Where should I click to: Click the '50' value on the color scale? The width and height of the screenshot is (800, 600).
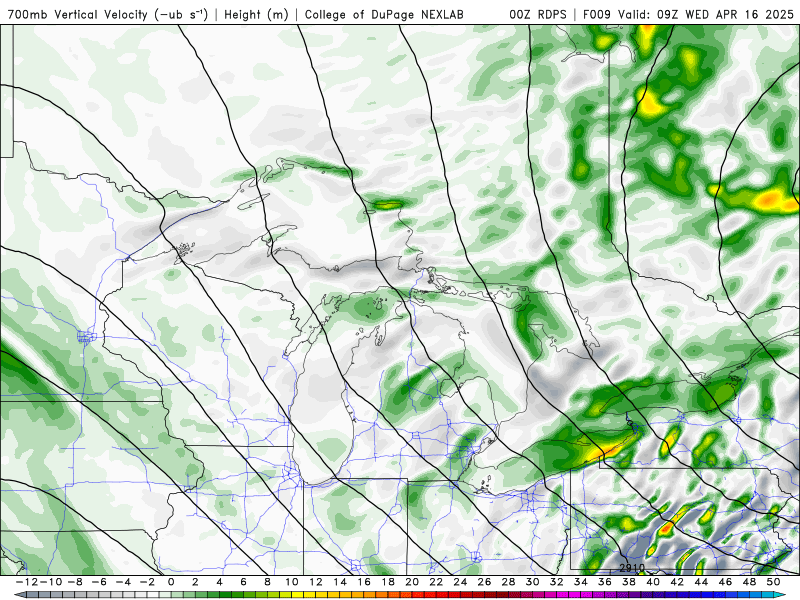(x=773, y=582)
